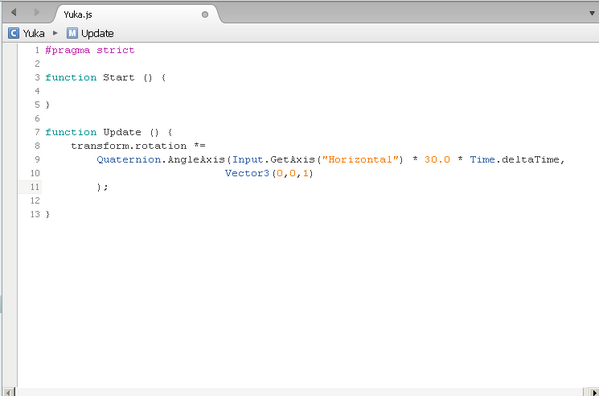The height and width of the screenshot is (396, 599).
Task: Open the Update method breadcrumb selector
Action: coord(97,34)
